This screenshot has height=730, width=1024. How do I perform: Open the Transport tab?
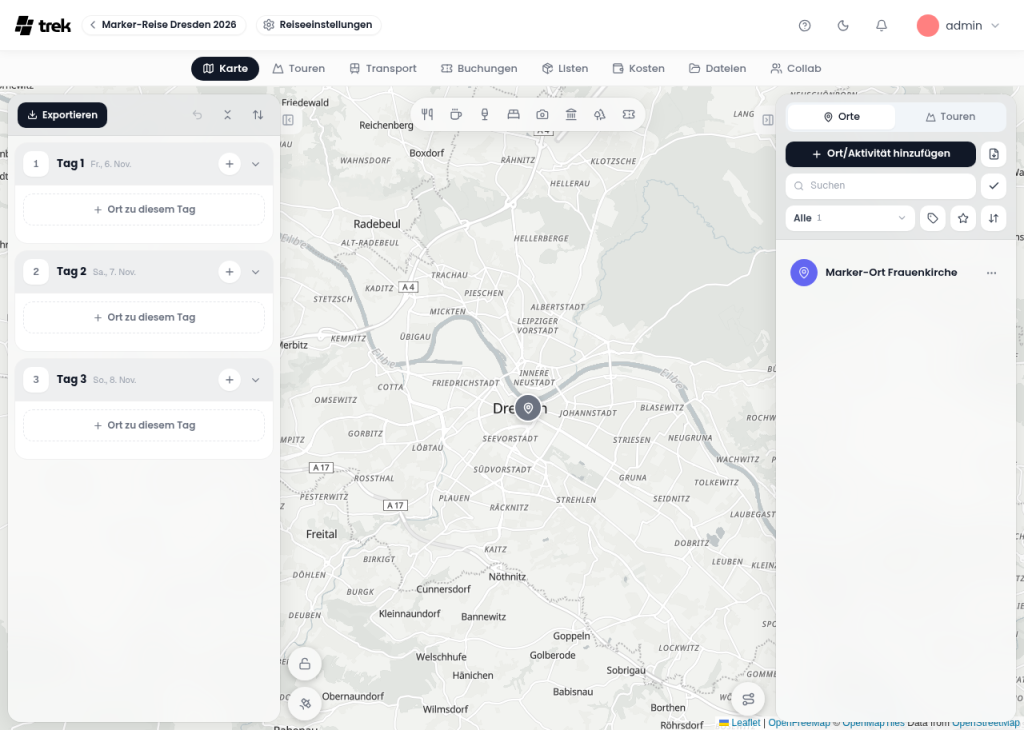[383, 69]
